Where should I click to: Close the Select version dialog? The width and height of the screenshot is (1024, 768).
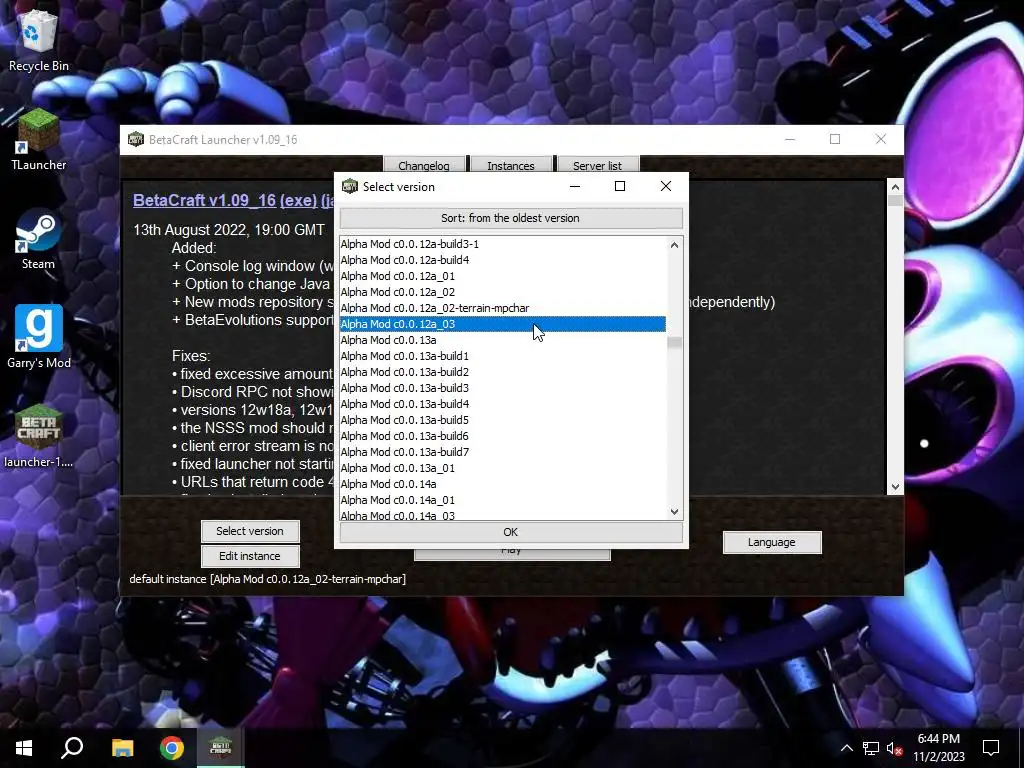665,187
